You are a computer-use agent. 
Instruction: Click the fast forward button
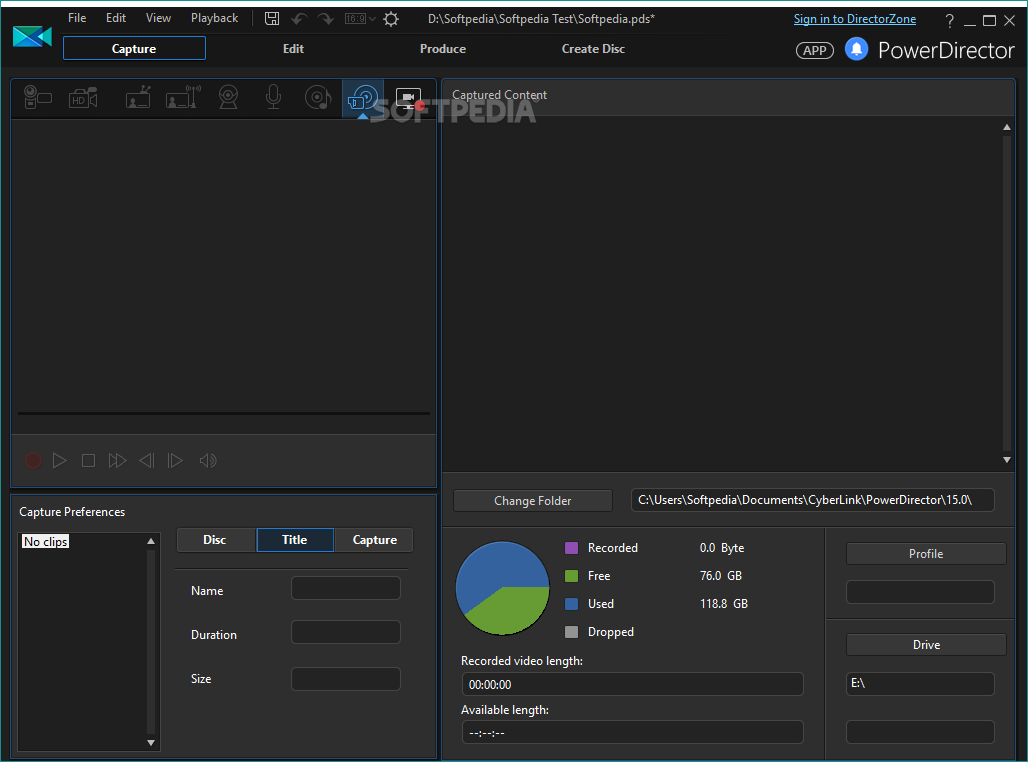tap(117, 460)
